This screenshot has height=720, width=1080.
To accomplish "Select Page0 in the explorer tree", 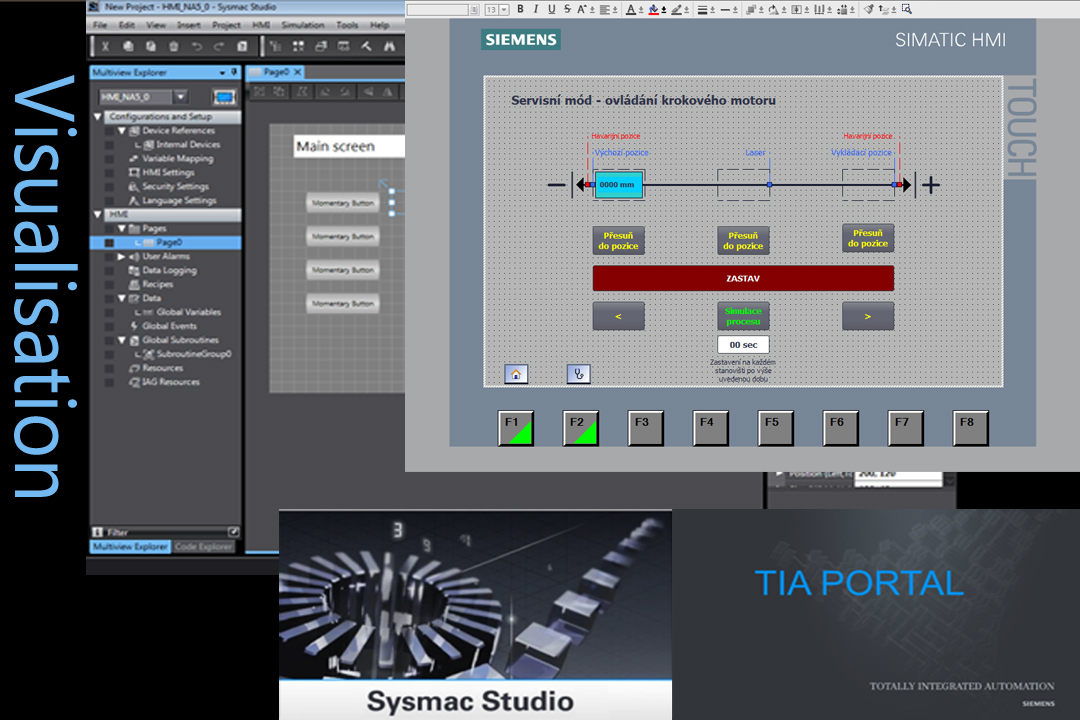I will click(x=169, y=243).
